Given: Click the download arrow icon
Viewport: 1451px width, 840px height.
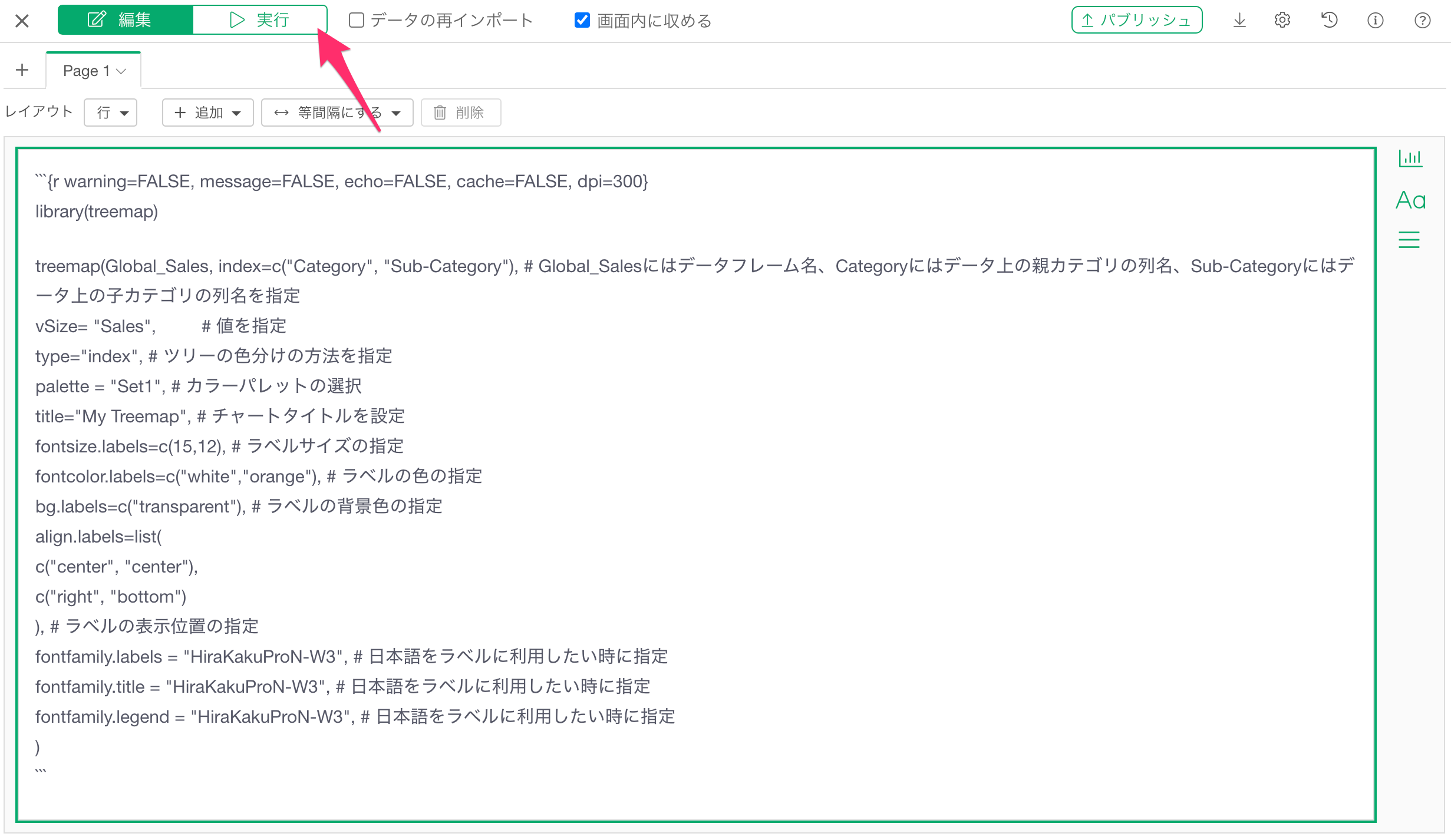Looking at the screenshot, I should [1239, 21].
